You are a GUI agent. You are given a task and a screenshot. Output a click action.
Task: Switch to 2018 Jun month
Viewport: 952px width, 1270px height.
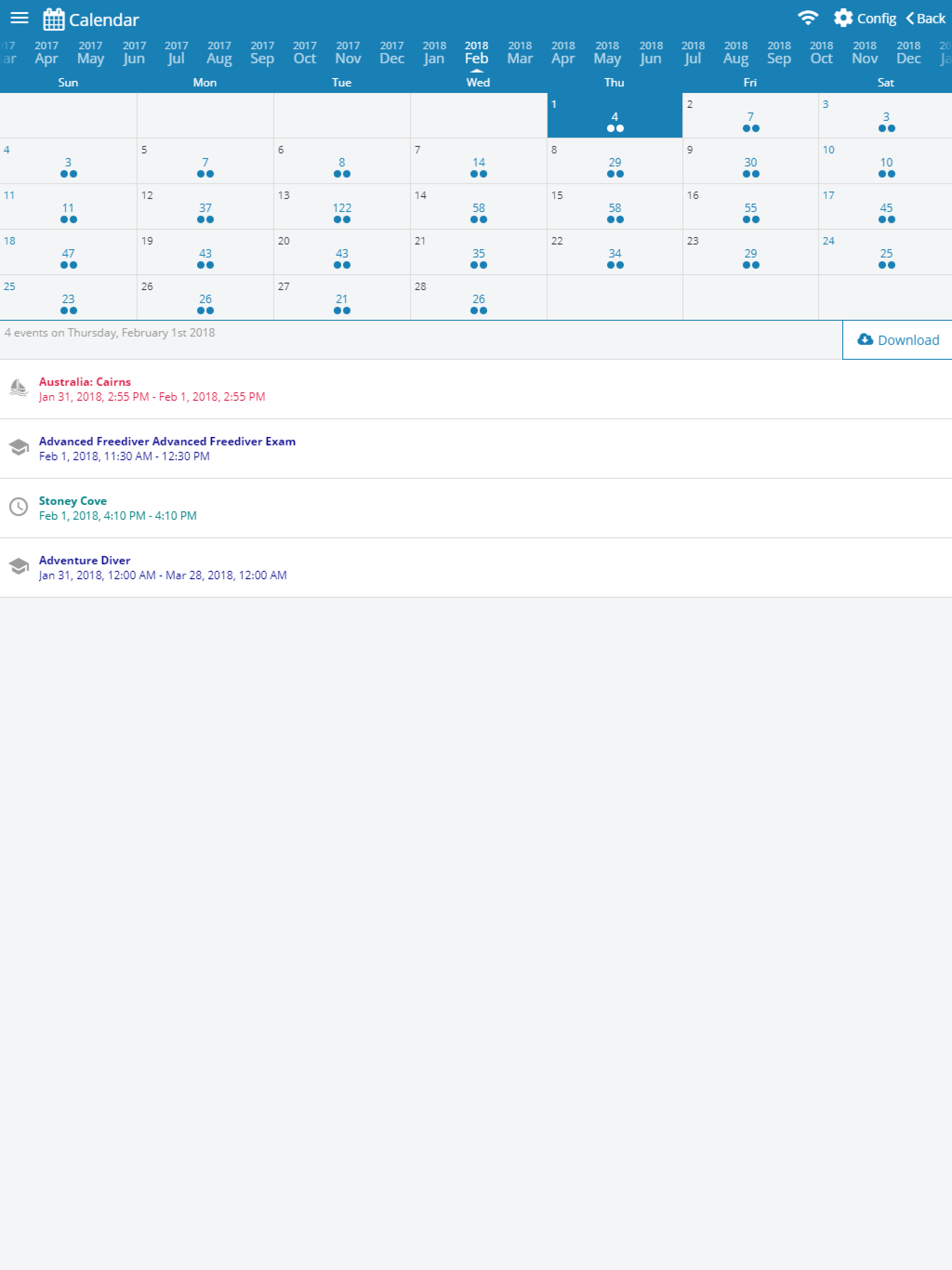pos(651,53)
